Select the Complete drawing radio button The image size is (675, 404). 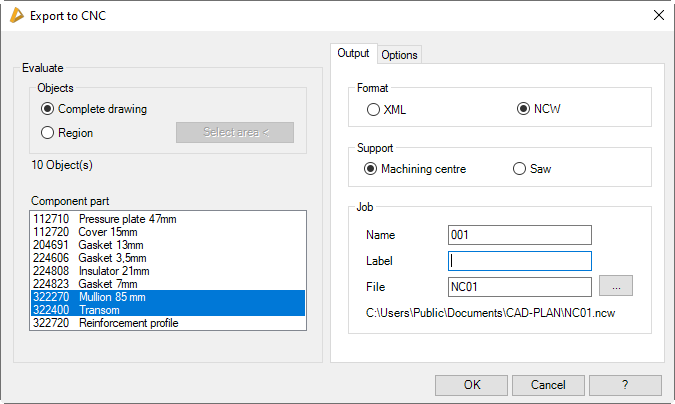tap(48, 109)
